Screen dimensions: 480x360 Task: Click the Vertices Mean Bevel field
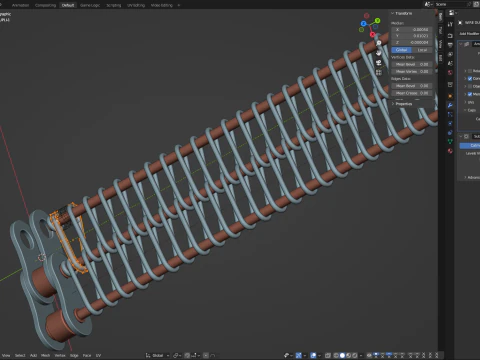412,64
